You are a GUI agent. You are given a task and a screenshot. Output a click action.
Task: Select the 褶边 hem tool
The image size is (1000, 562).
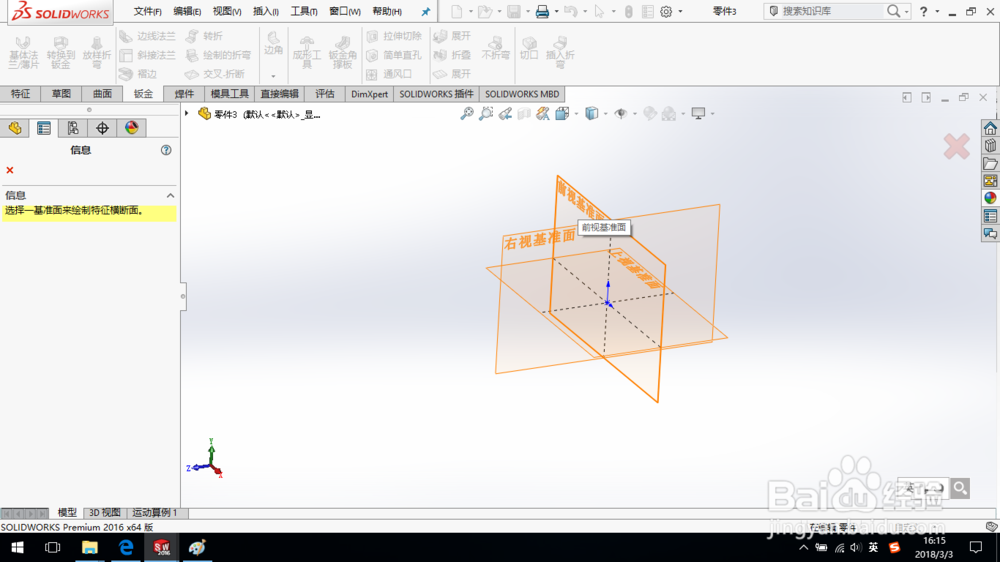(x=138, y=74)
